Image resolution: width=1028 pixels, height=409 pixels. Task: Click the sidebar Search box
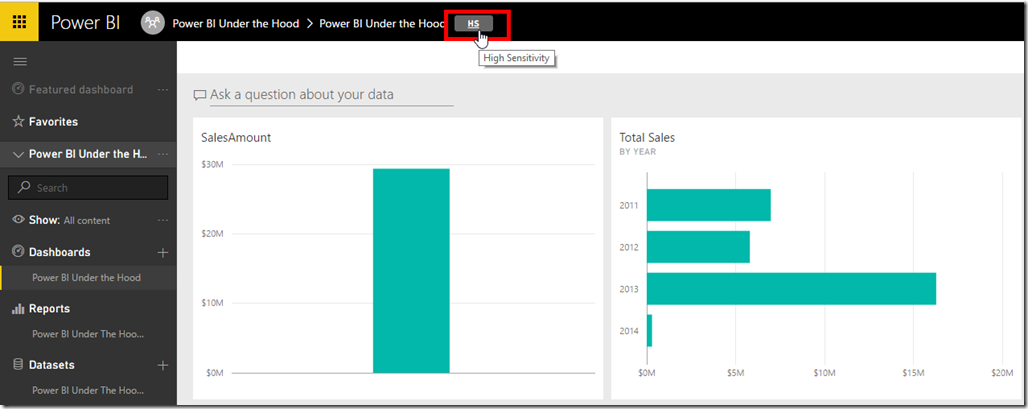pos(88,187)
